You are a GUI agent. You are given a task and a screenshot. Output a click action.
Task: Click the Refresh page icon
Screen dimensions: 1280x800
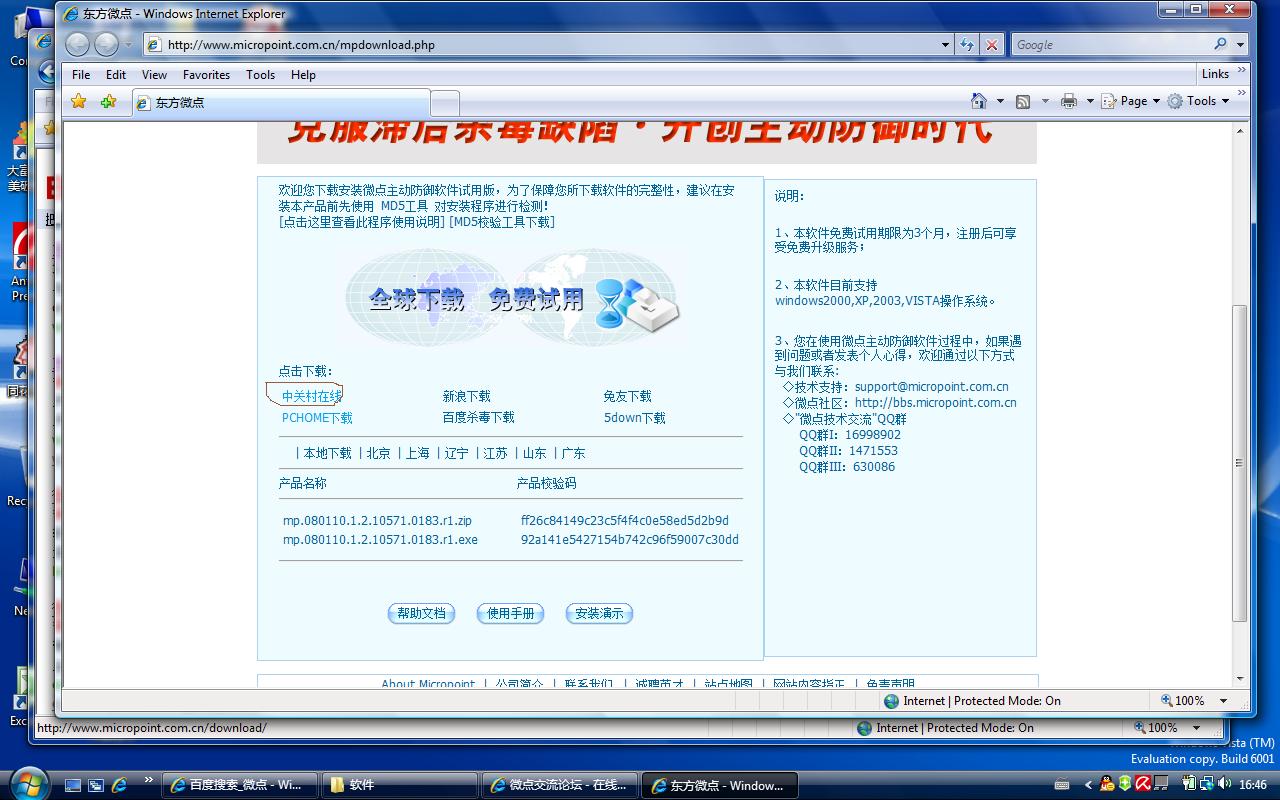pyautogui.click(x=966, y=45)
